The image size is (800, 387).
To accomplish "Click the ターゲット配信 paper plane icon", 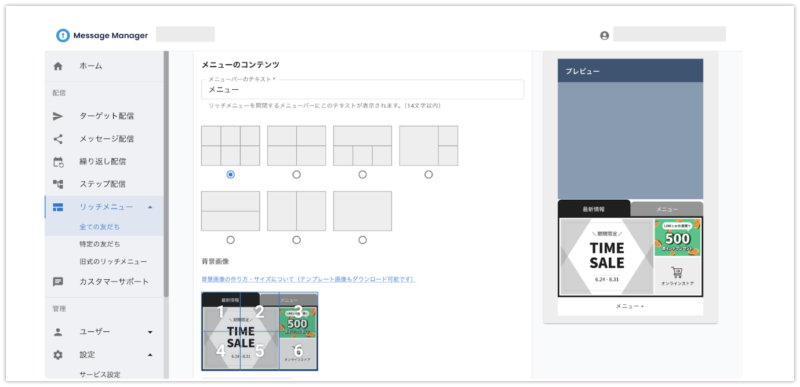I will [x=58, y=116].
